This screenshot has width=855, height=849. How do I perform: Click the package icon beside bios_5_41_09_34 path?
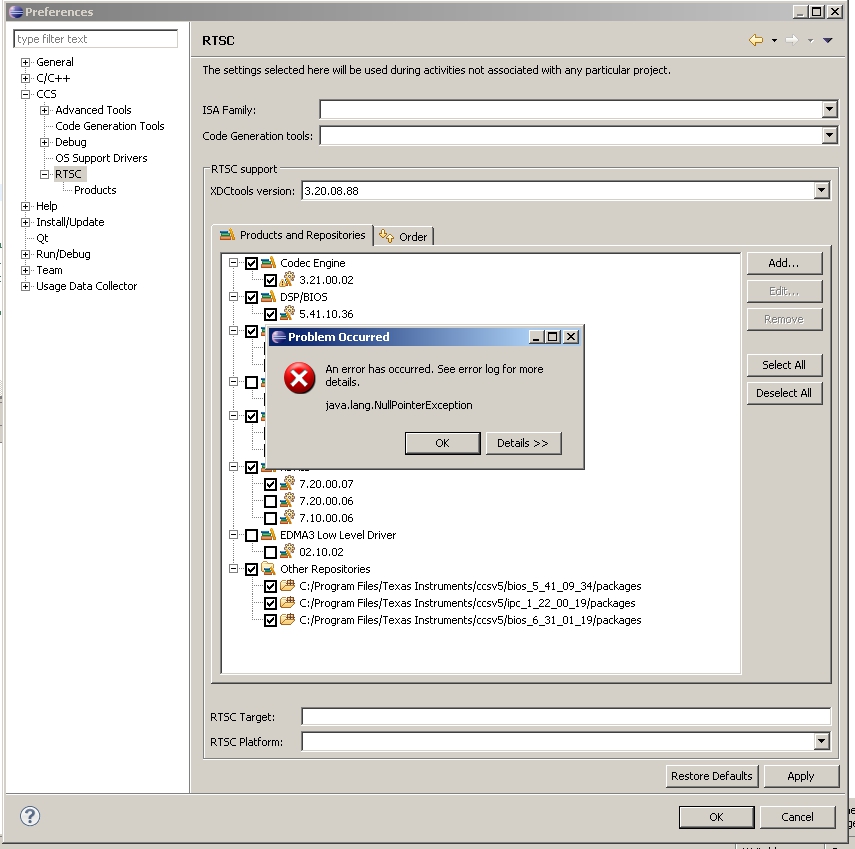coord(286,586)
